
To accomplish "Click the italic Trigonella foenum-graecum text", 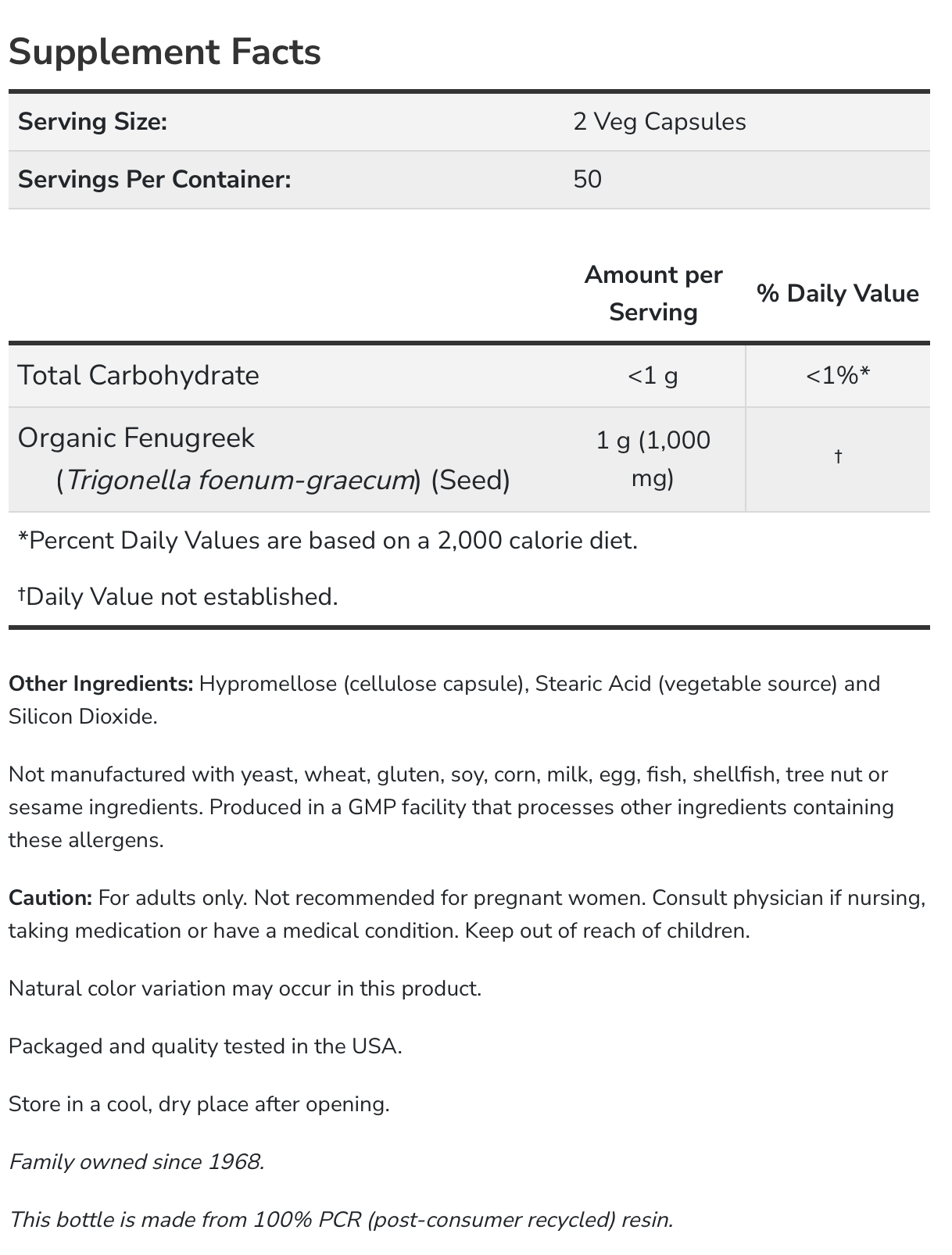I will tap(239, 480).
